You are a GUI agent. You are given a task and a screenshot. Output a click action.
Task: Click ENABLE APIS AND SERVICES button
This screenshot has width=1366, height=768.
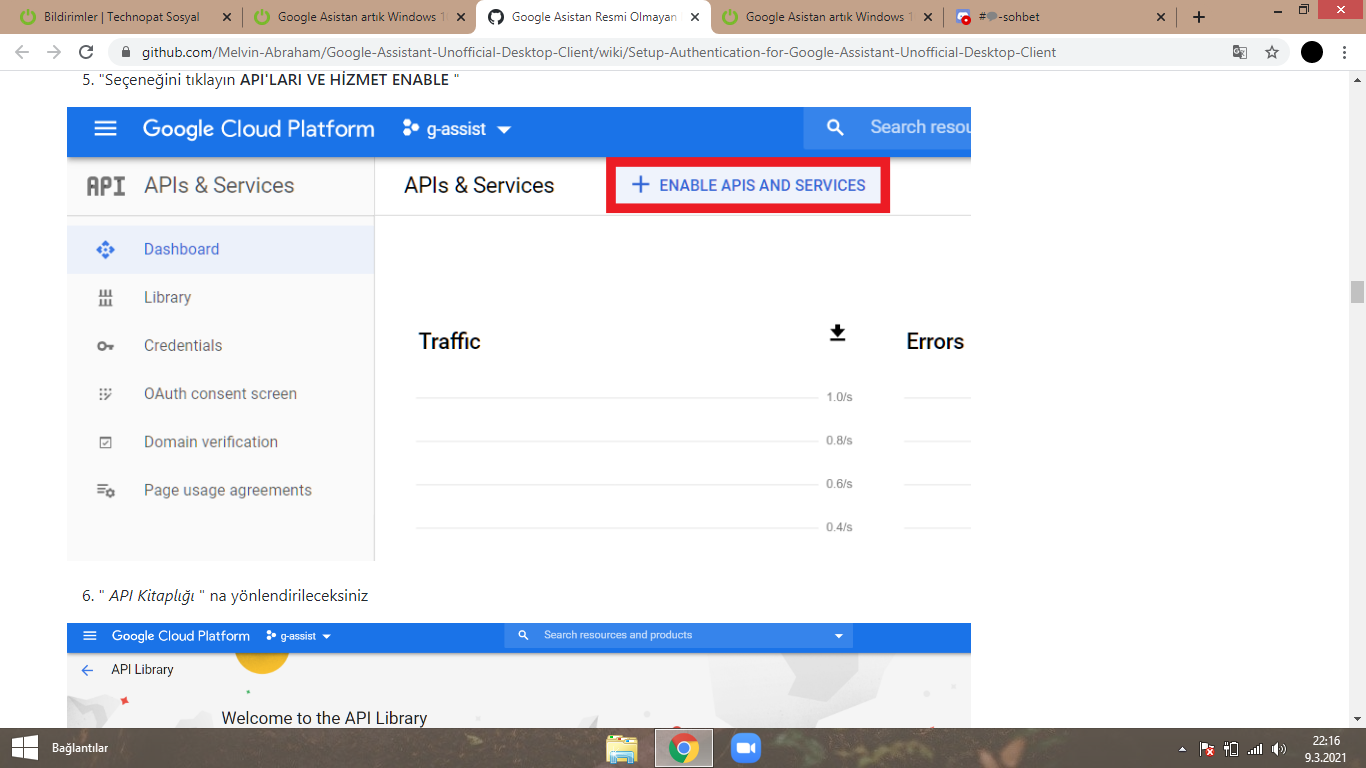[748, 185]
